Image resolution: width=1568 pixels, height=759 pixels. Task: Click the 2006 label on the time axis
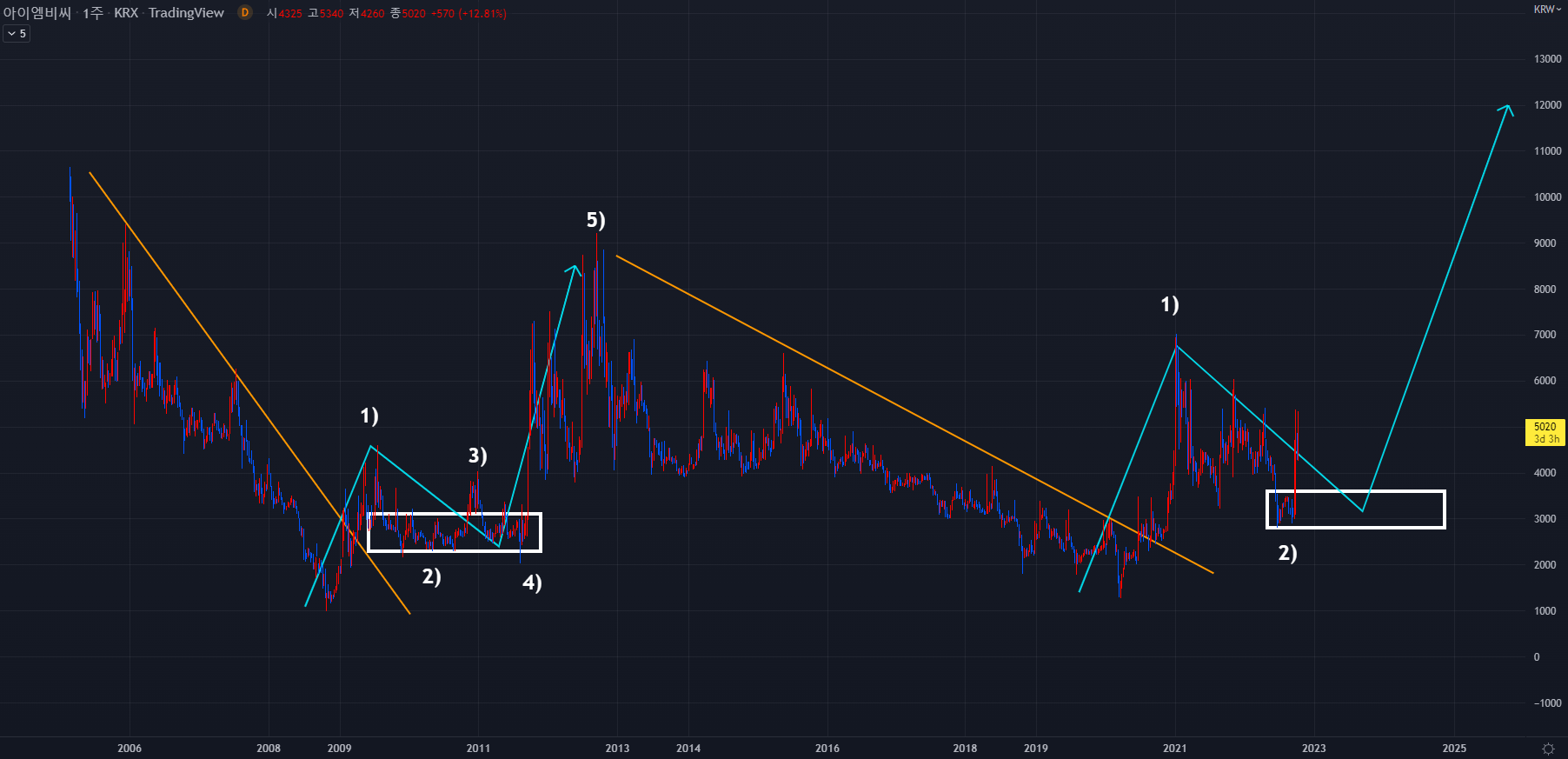pyautogui.click(x=130, y=749)
